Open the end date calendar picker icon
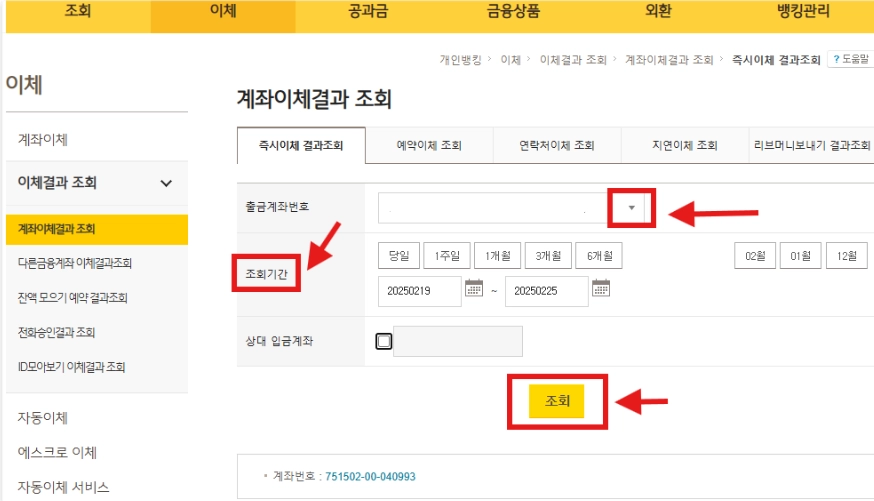Image resolution: width=874 pixels, height=501 pixels. point(601,288)
